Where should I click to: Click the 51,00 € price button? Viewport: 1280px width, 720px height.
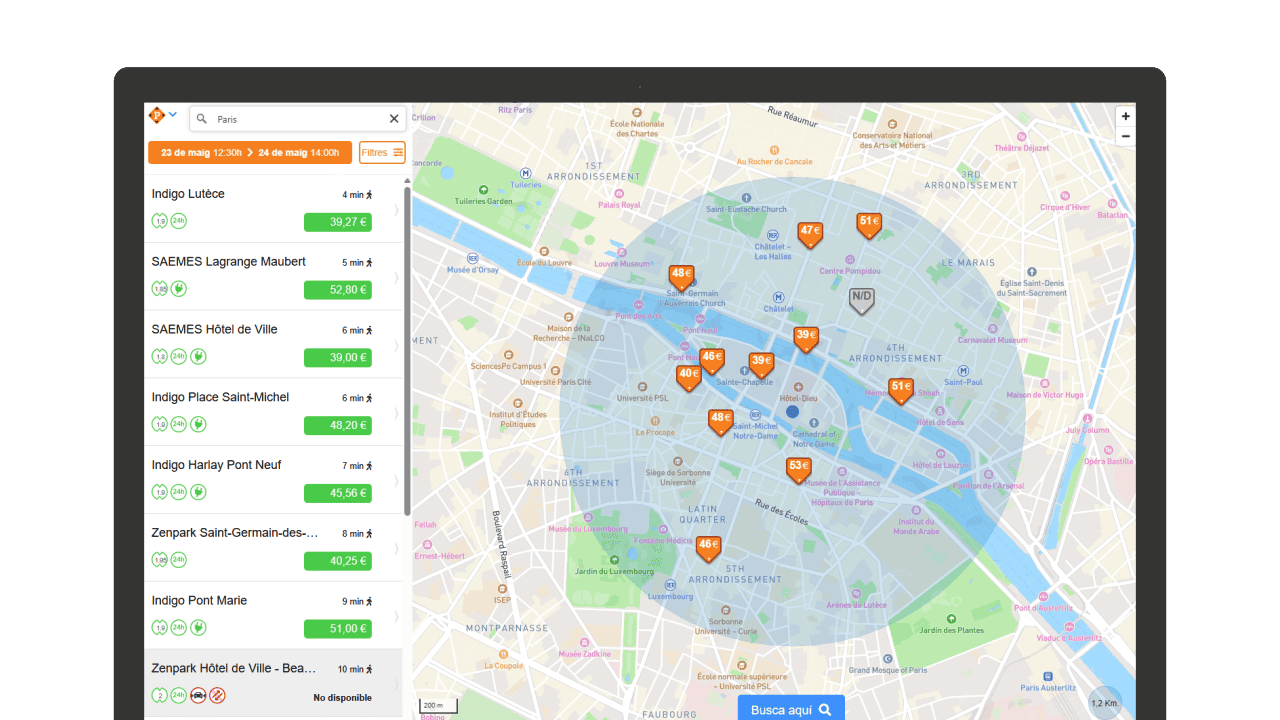point(338,629)
